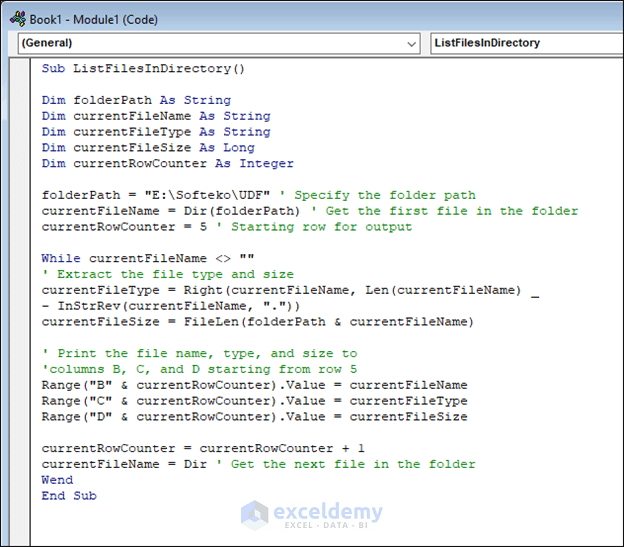624x547 pixels.
Task: Click the 'currentFileSize = FileLen(' line
Action: point(257,322)
